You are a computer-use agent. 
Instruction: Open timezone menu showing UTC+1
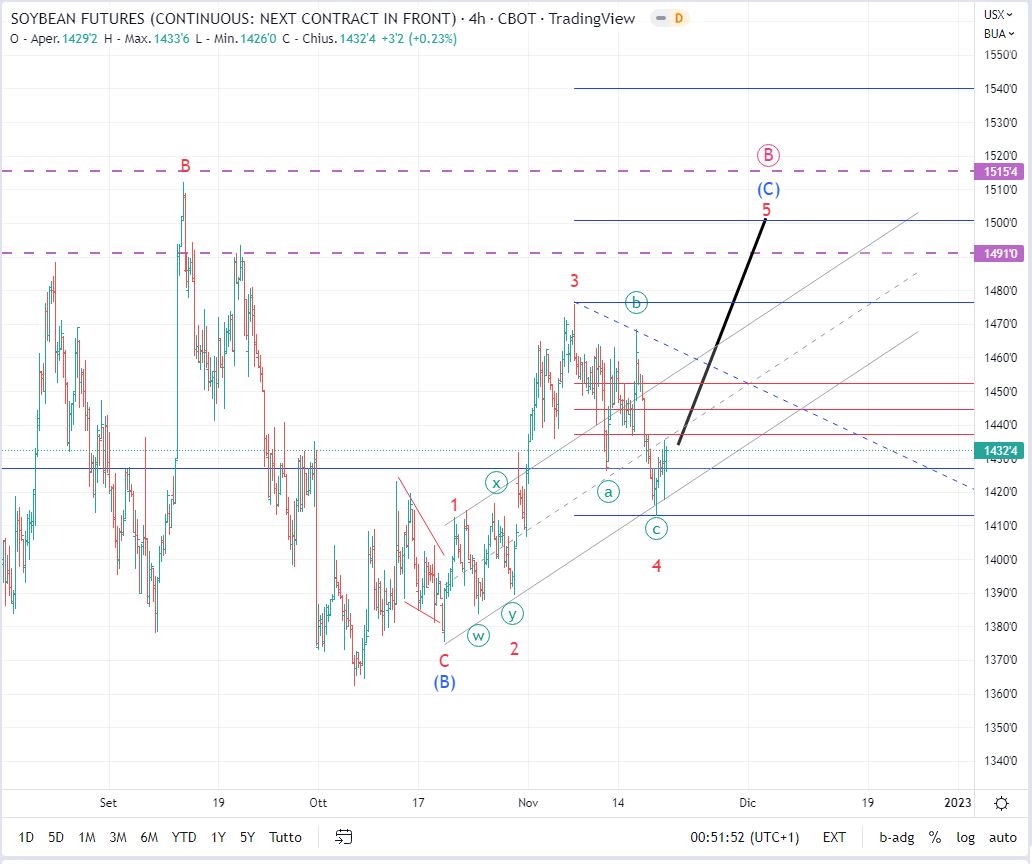(x=745, y=837)
